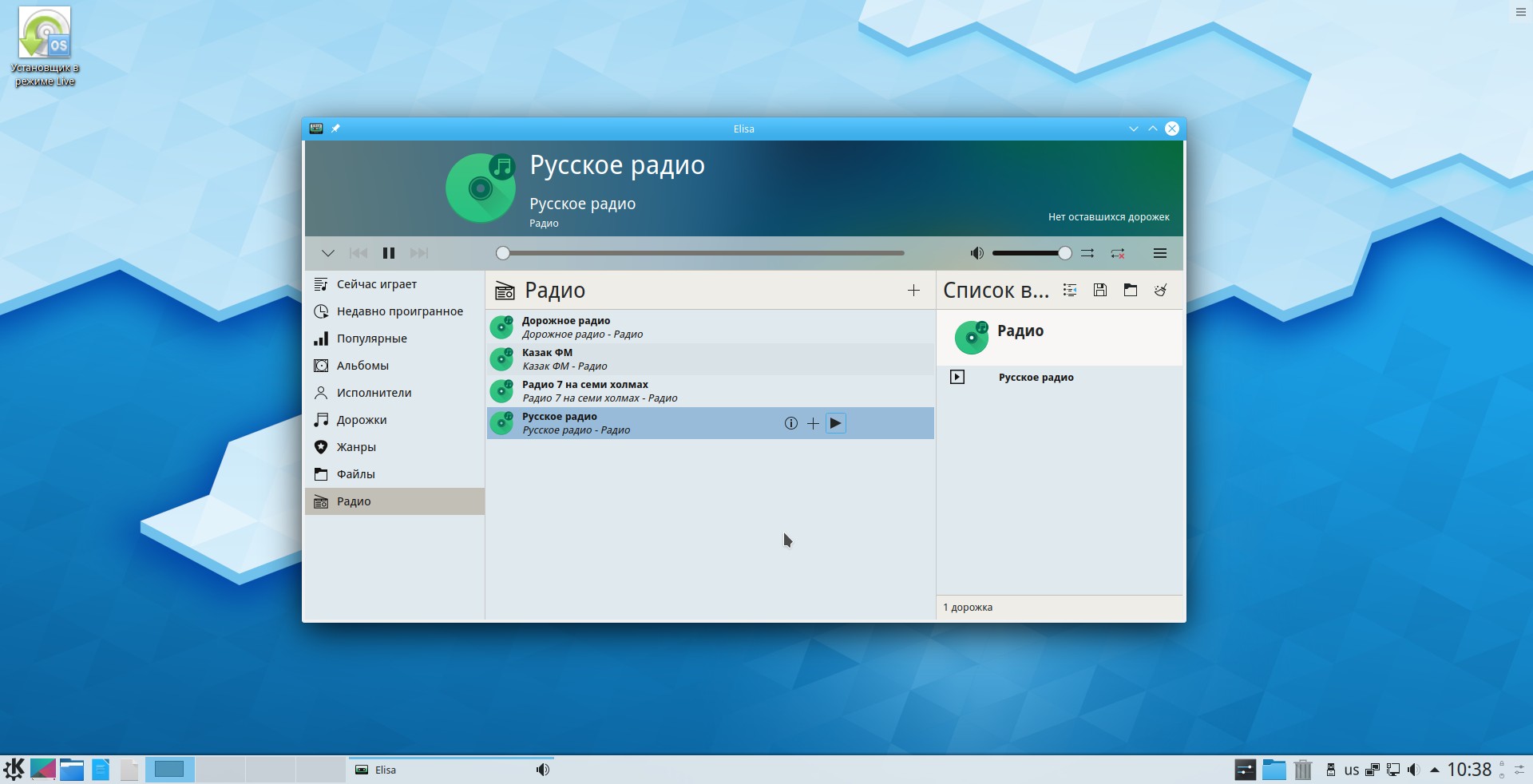Open the system tray volume control
This screenshot has width=1533, height=784.
pyautogui.click(x=1414, y=770)
